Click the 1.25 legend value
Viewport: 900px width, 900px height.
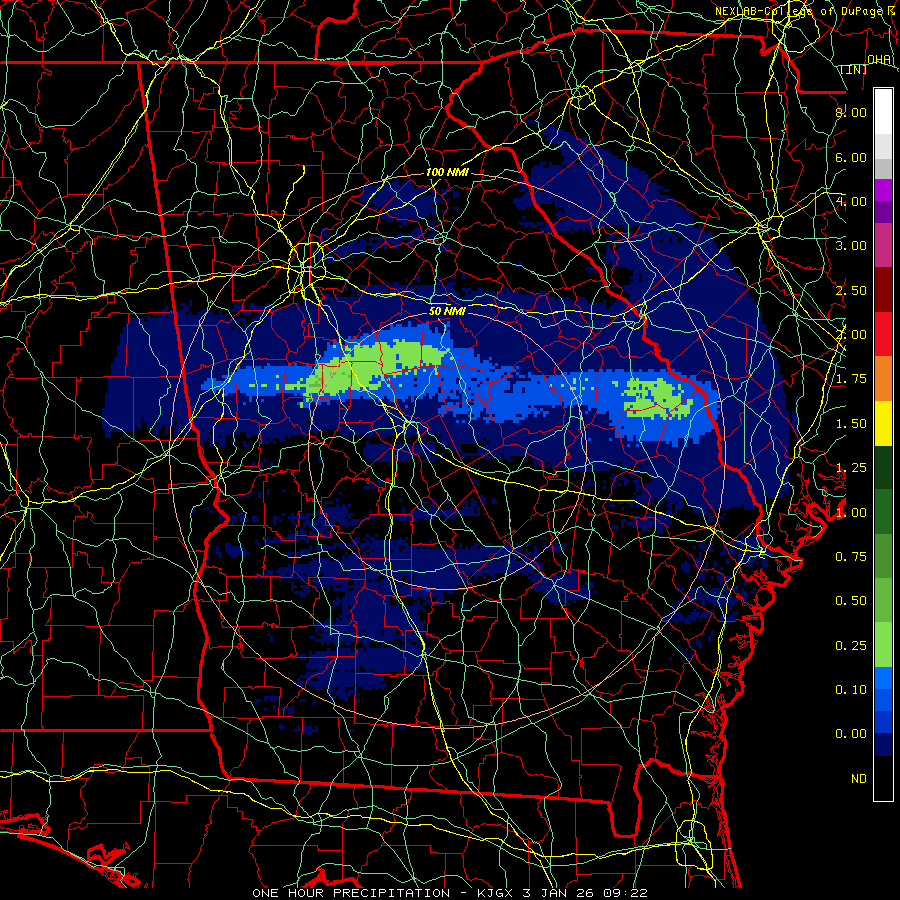click(851, 468)
